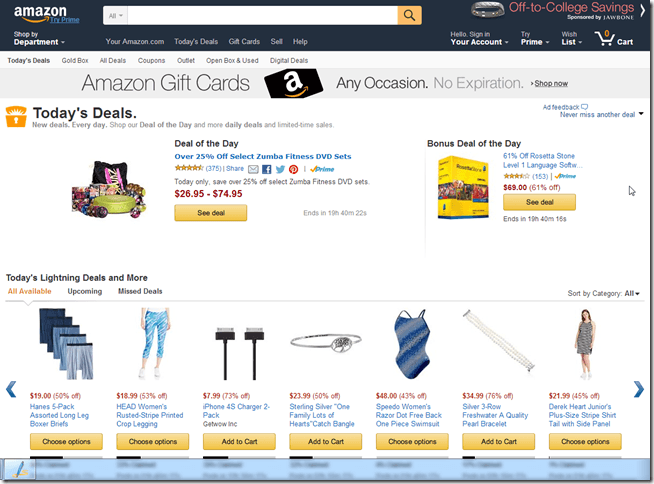This screenshot has width=654, height=484.
Task: Expand the Never miss another deal menu
Action: click(x=601, y=114)
